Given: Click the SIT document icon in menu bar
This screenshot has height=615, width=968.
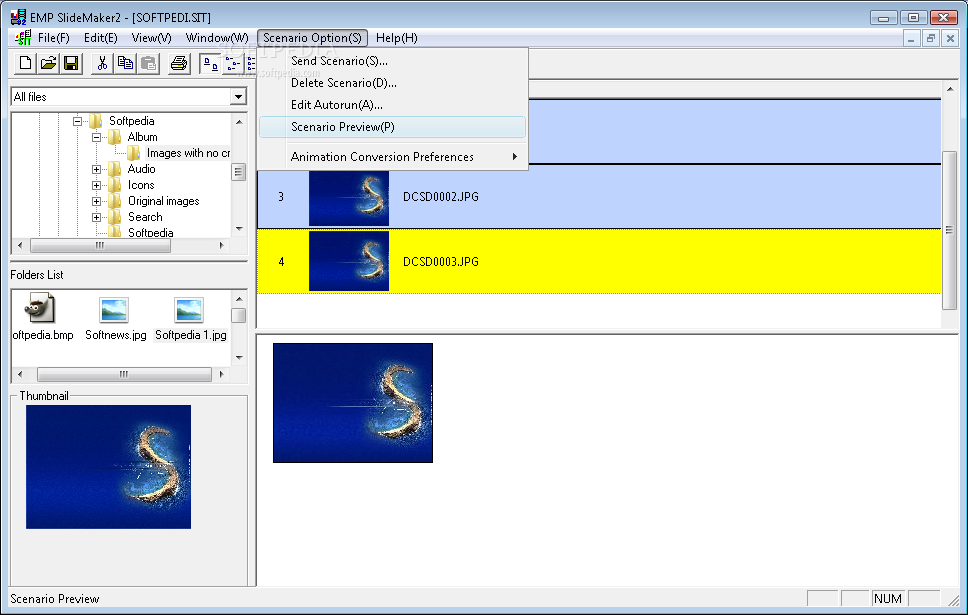Looking at the screenshot, I should (23, 38).
